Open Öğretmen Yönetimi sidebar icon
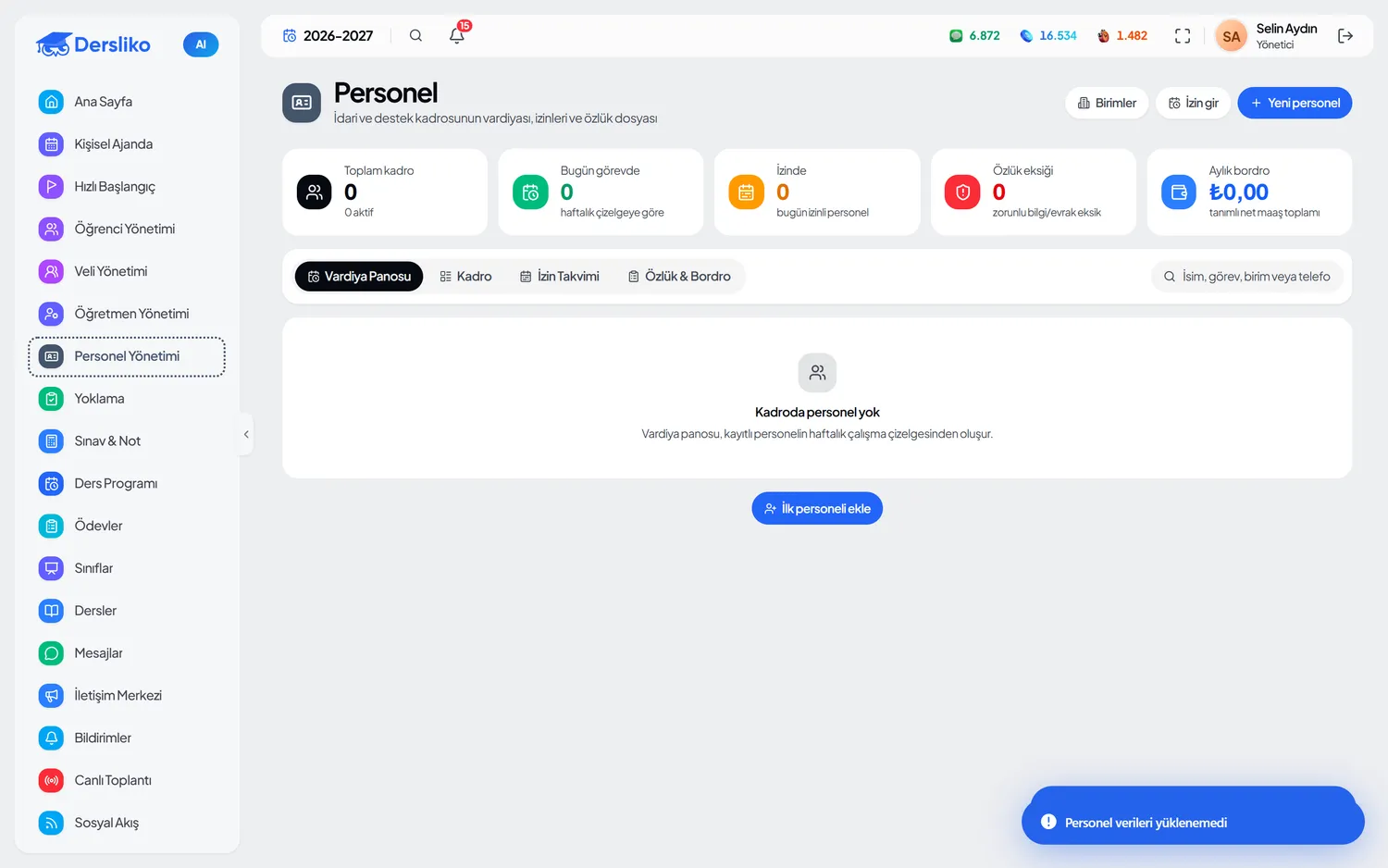The height and width of the screenshot is (868, 1388). click(52, 314)
